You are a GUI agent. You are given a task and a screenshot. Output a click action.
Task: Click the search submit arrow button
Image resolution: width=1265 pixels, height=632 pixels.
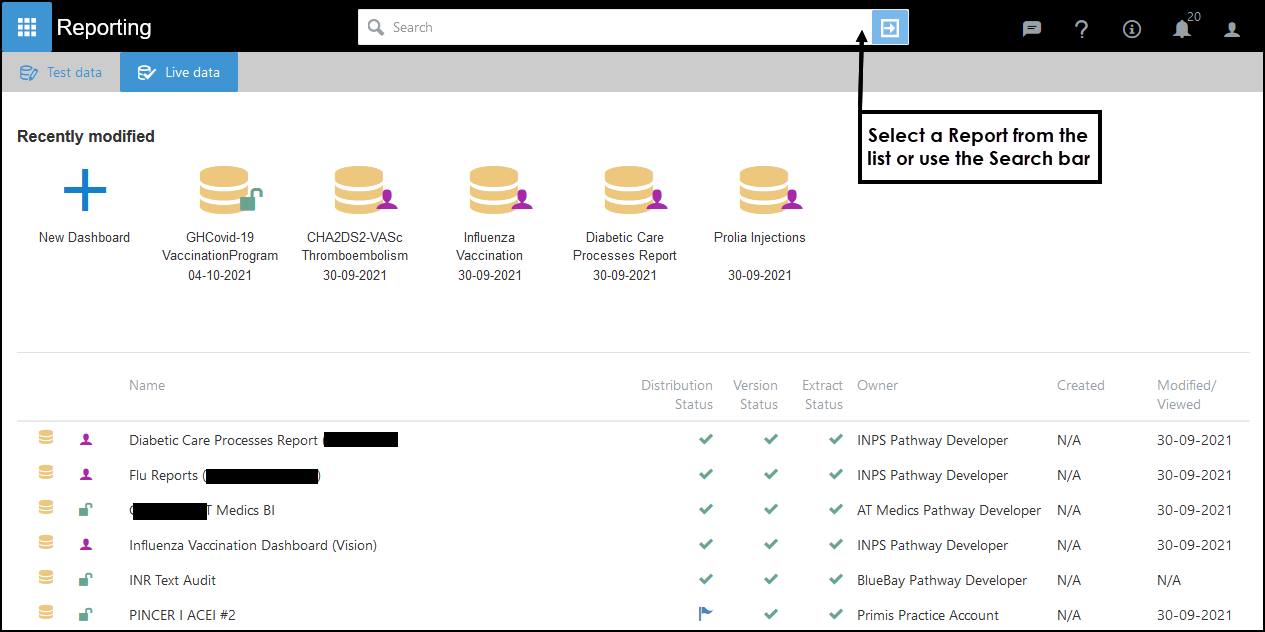click(889, 28)
